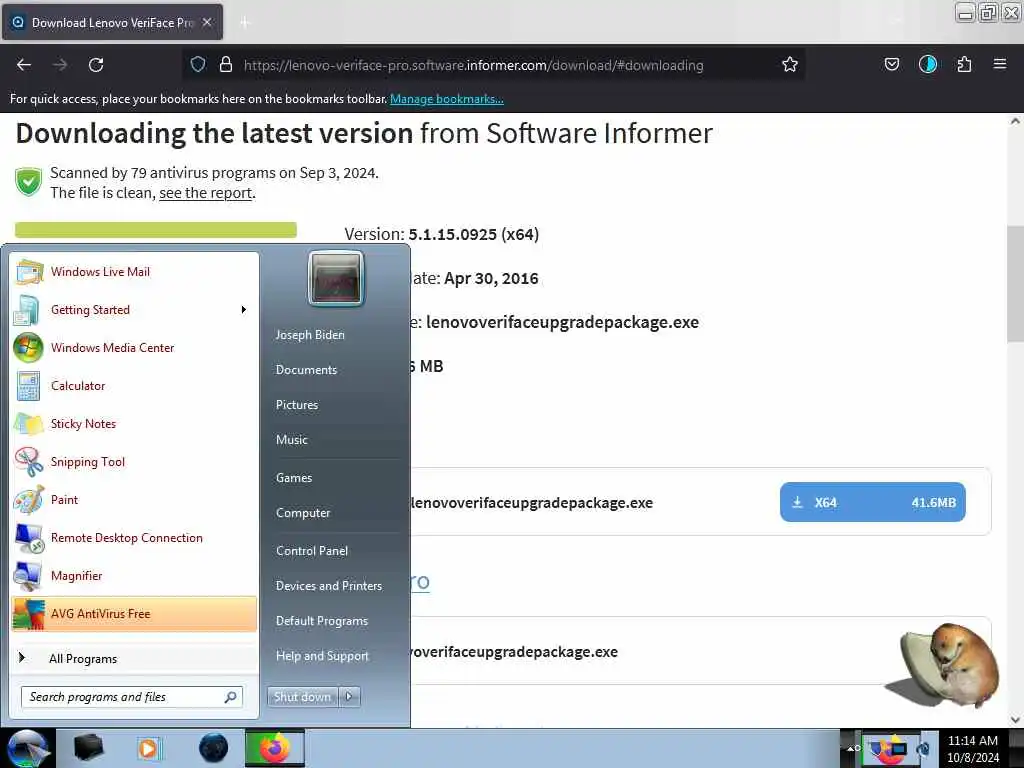Open a new tab with plus
Viewport: 1024px width, 768px height.
click(x=245, y=23)
